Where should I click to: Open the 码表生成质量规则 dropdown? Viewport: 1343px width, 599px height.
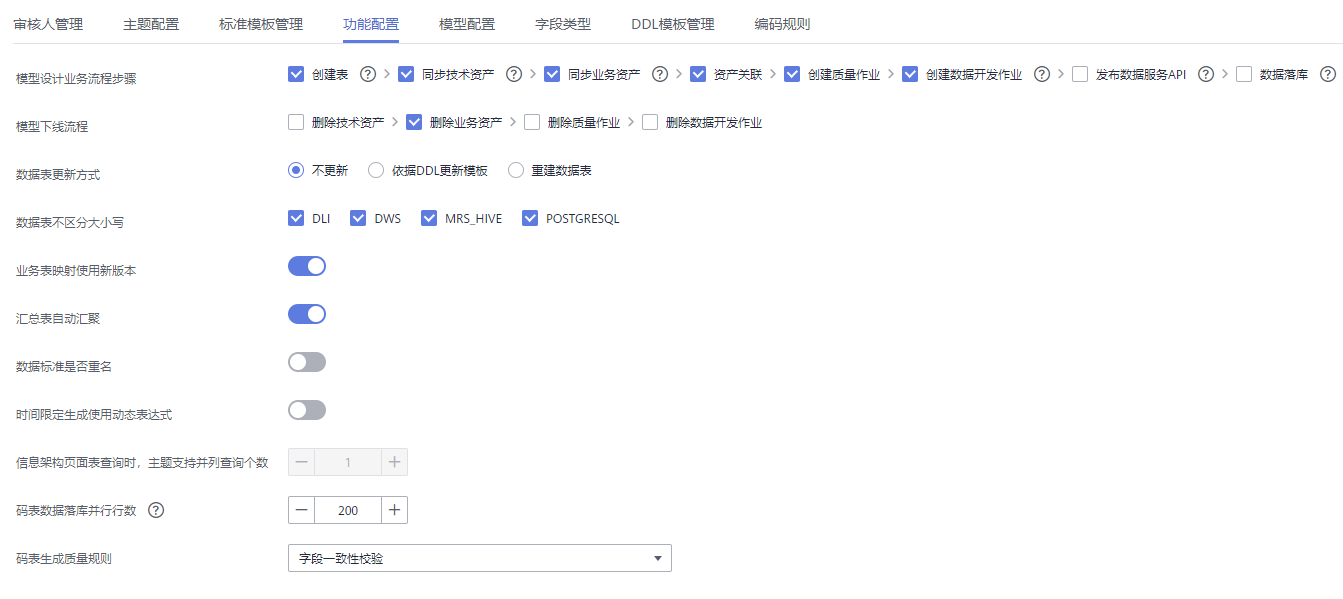pyautogui.click(x=480, y=558)
